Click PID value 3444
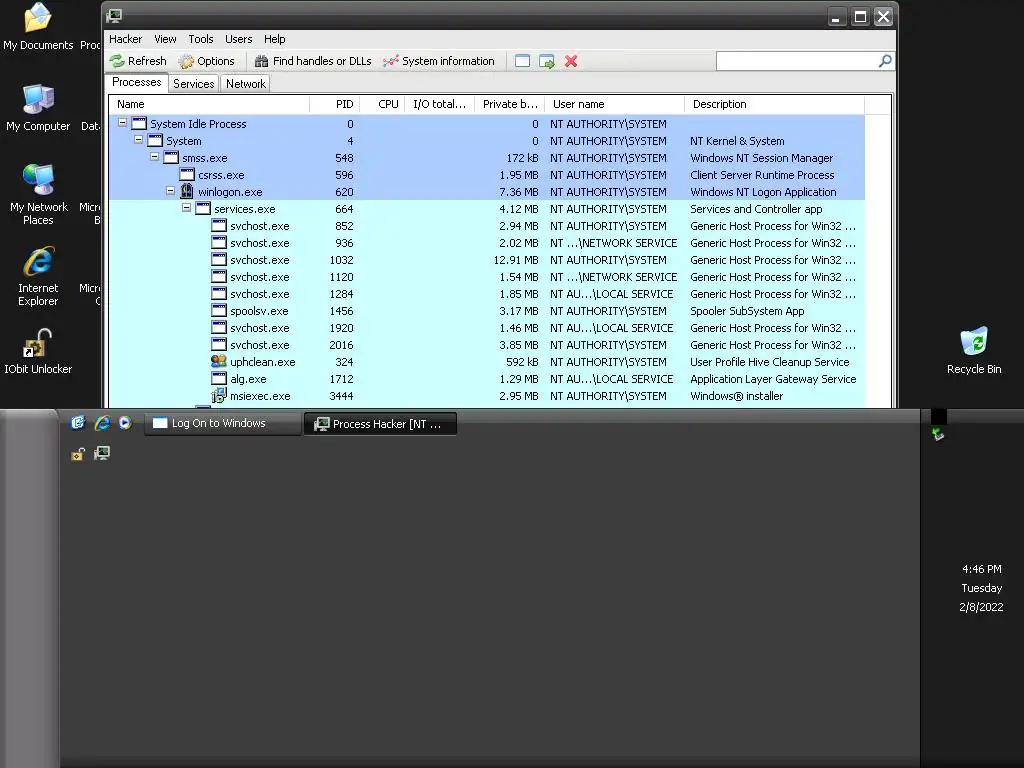This screenshot has height=768, width=1024. click(341, 396)
